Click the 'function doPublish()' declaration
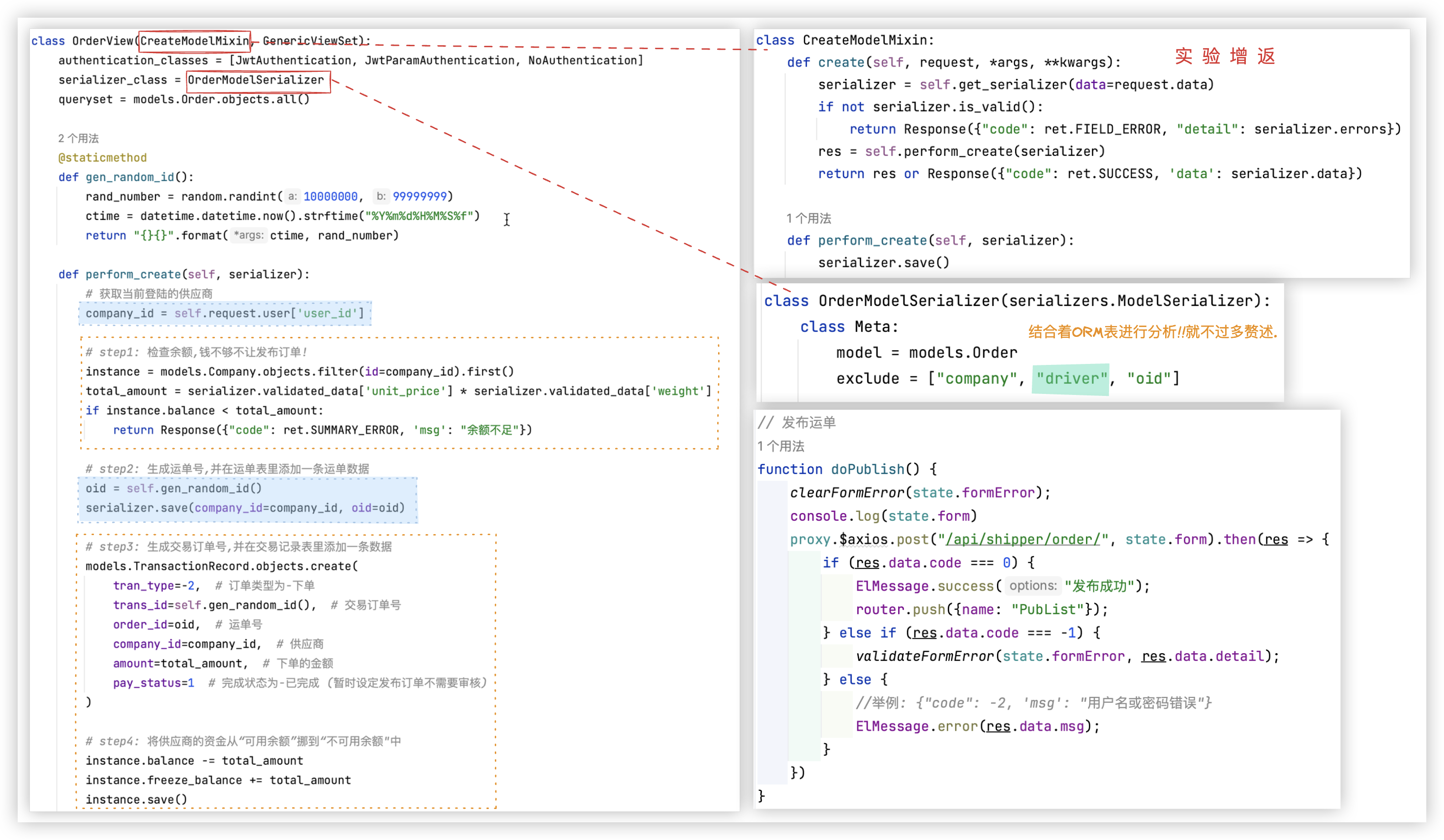Screen dimensions: 1444x840 (839, 469)
